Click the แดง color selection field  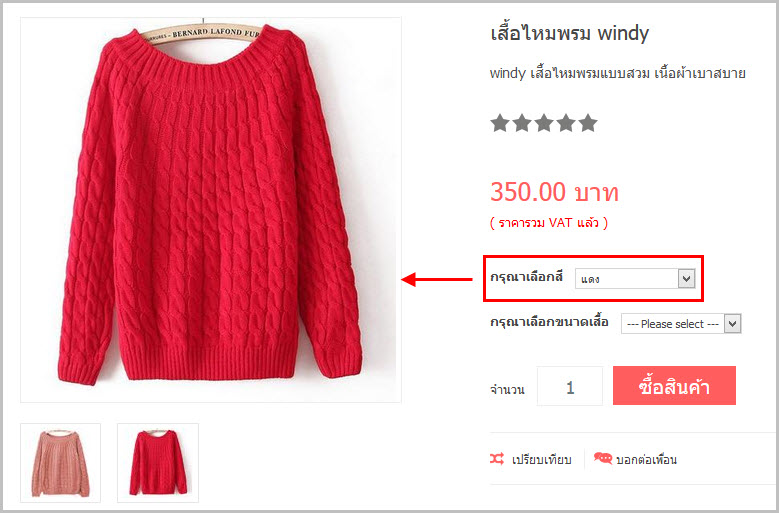click(635, 279)
